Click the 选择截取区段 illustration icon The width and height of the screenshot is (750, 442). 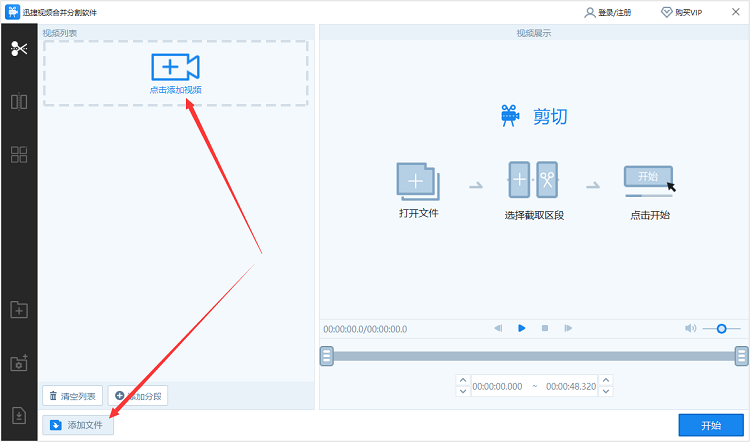533,180
